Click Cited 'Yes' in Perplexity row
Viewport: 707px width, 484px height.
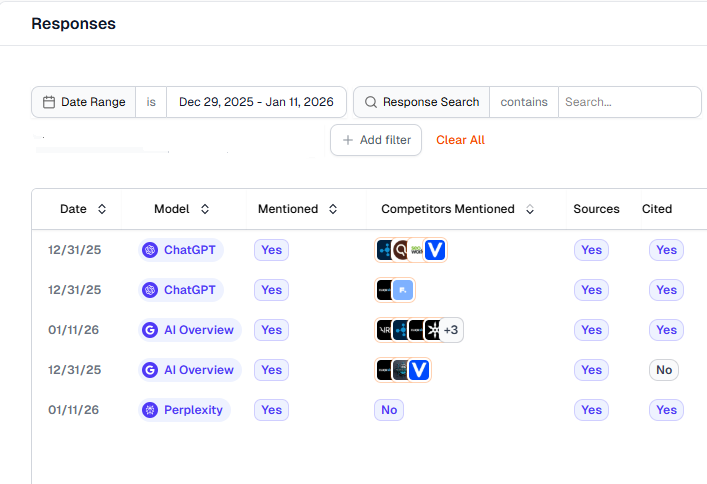tap(666, 410)
